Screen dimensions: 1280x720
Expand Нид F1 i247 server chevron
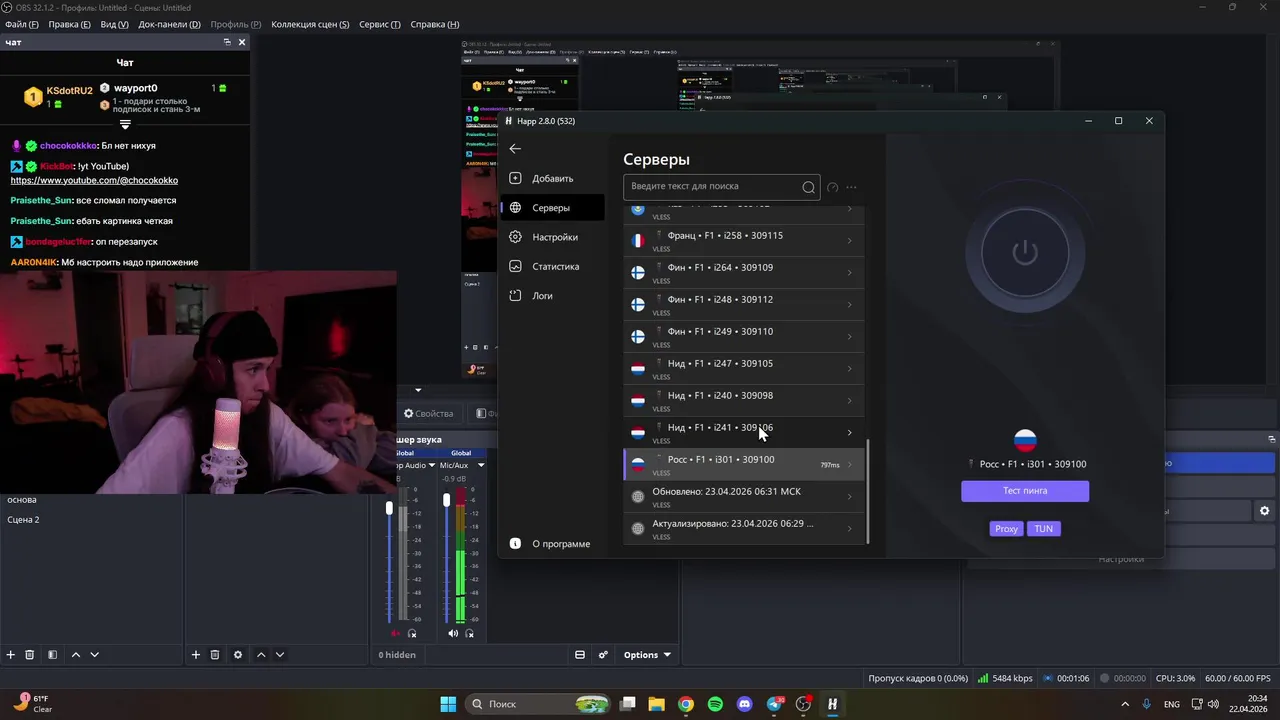(x=850, y=369)
